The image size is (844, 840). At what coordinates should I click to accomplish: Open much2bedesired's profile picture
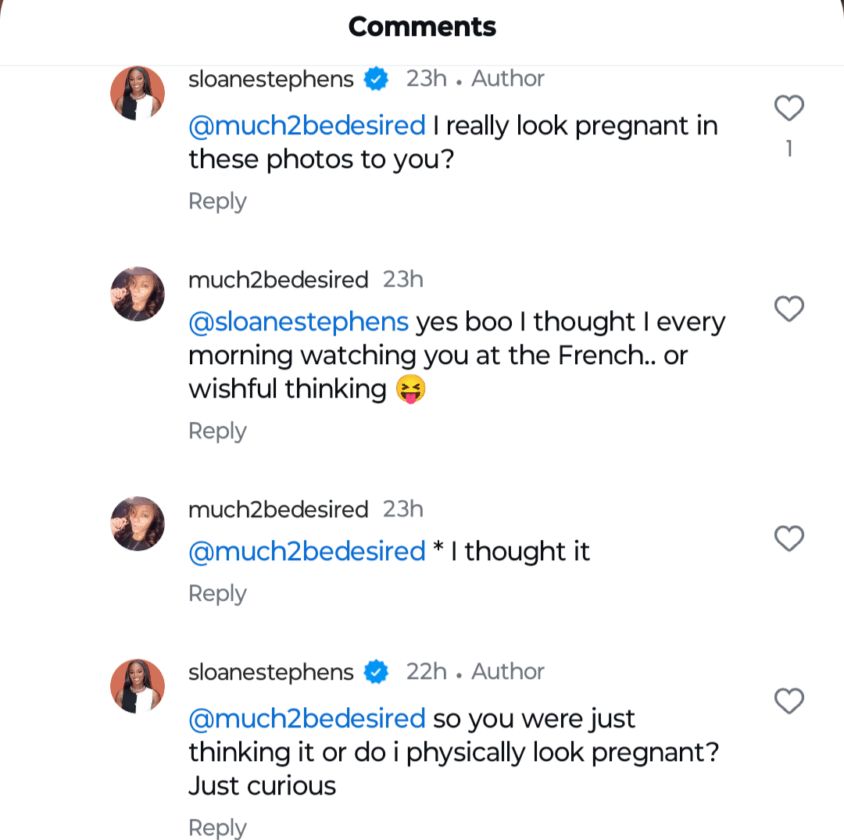(x=137, y=292)
